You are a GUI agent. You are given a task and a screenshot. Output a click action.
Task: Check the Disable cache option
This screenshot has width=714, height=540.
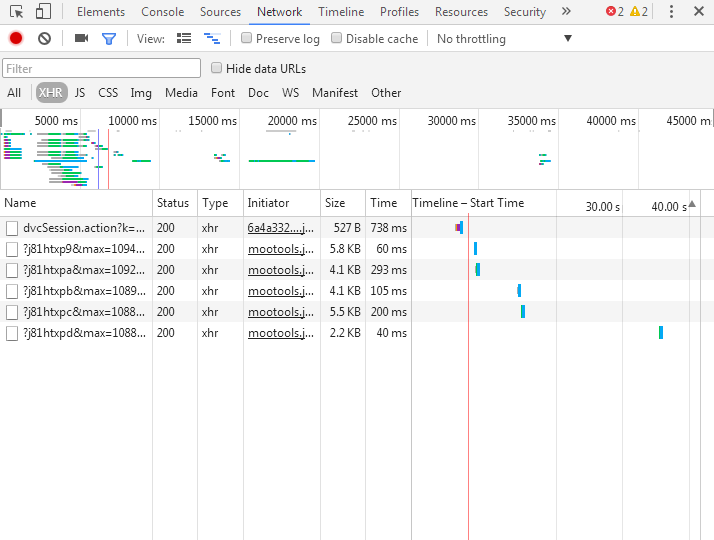pos(337,38)
